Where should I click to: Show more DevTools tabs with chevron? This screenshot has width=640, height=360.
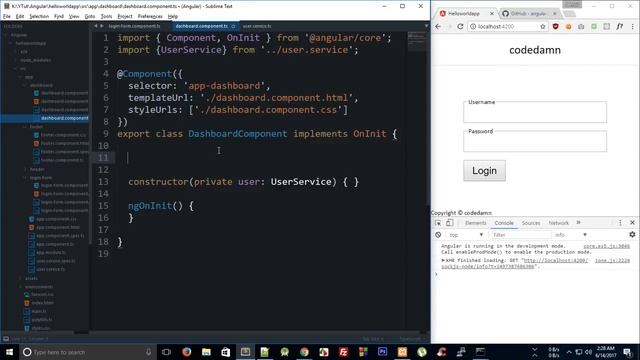pyautogui.click(x=578, y=222)
